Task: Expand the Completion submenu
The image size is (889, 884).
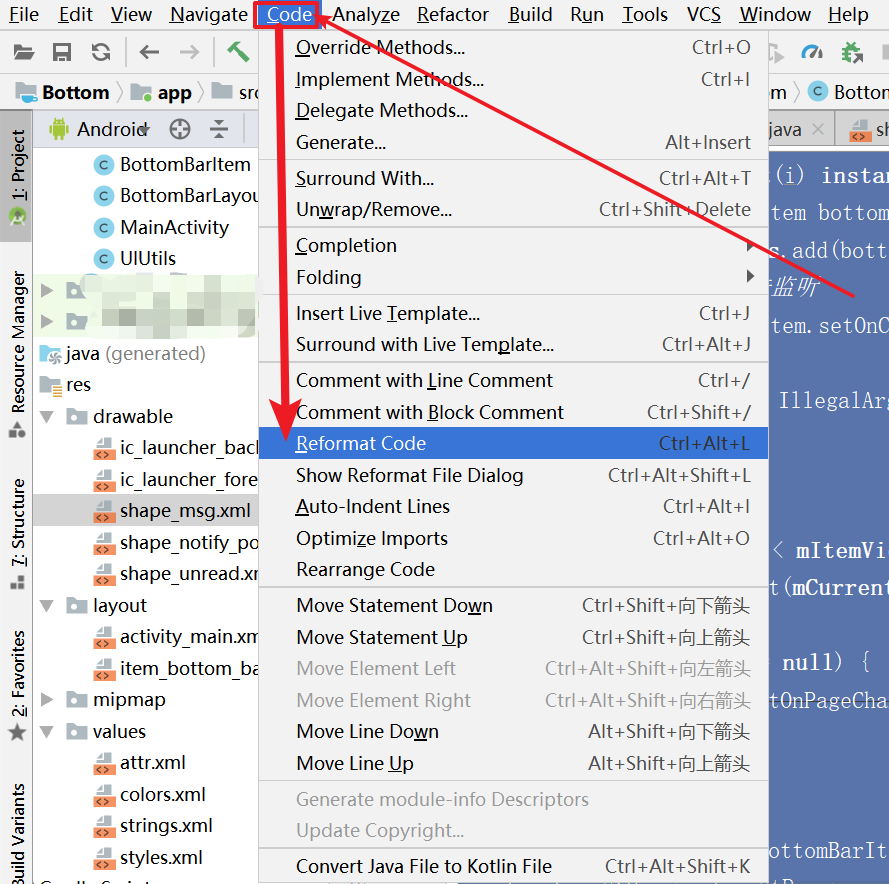Action: pos(514,246)
